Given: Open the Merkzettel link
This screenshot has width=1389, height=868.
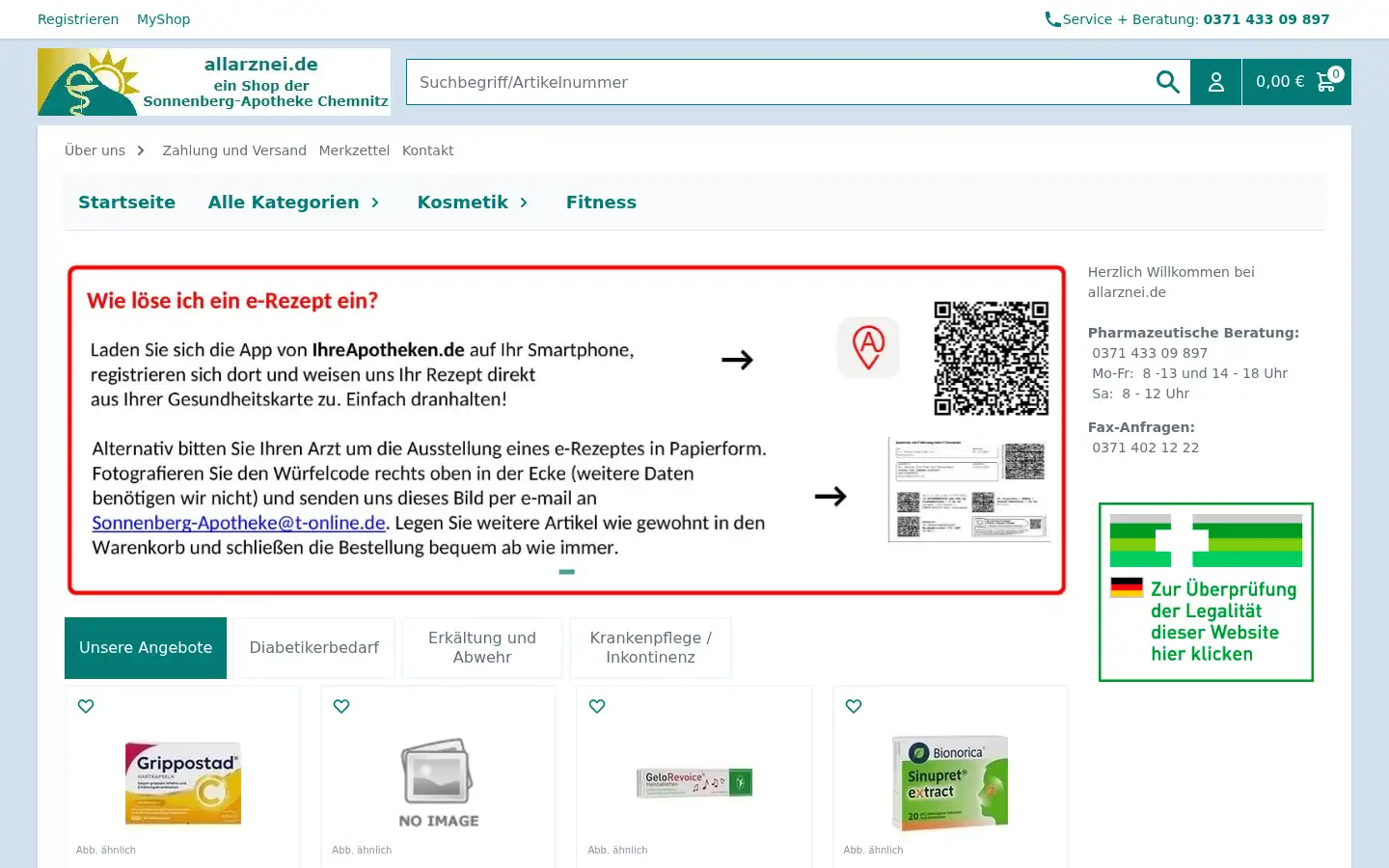Looking at the screenshot, I should pos(354,150).
